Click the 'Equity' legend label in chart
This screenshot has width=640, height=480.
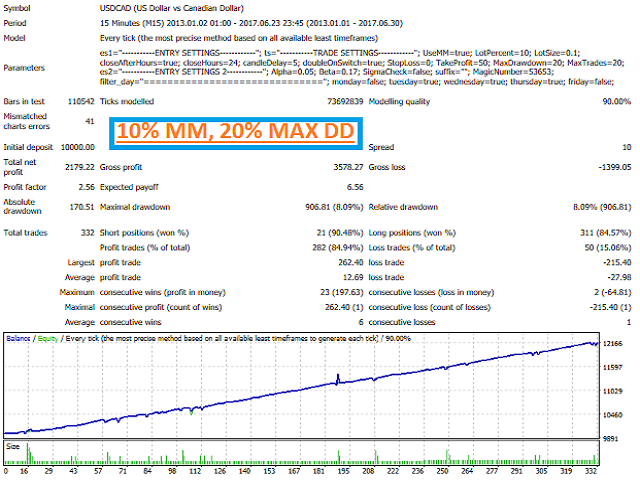pos(48,338)
